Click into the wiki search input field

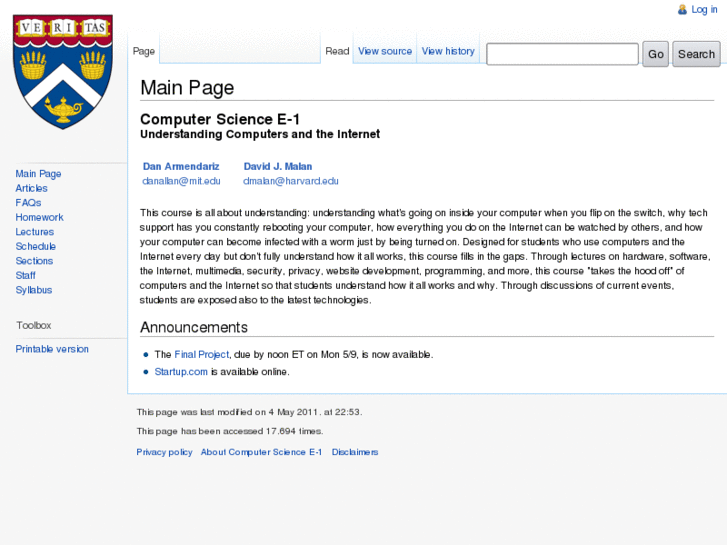point(562,54)
